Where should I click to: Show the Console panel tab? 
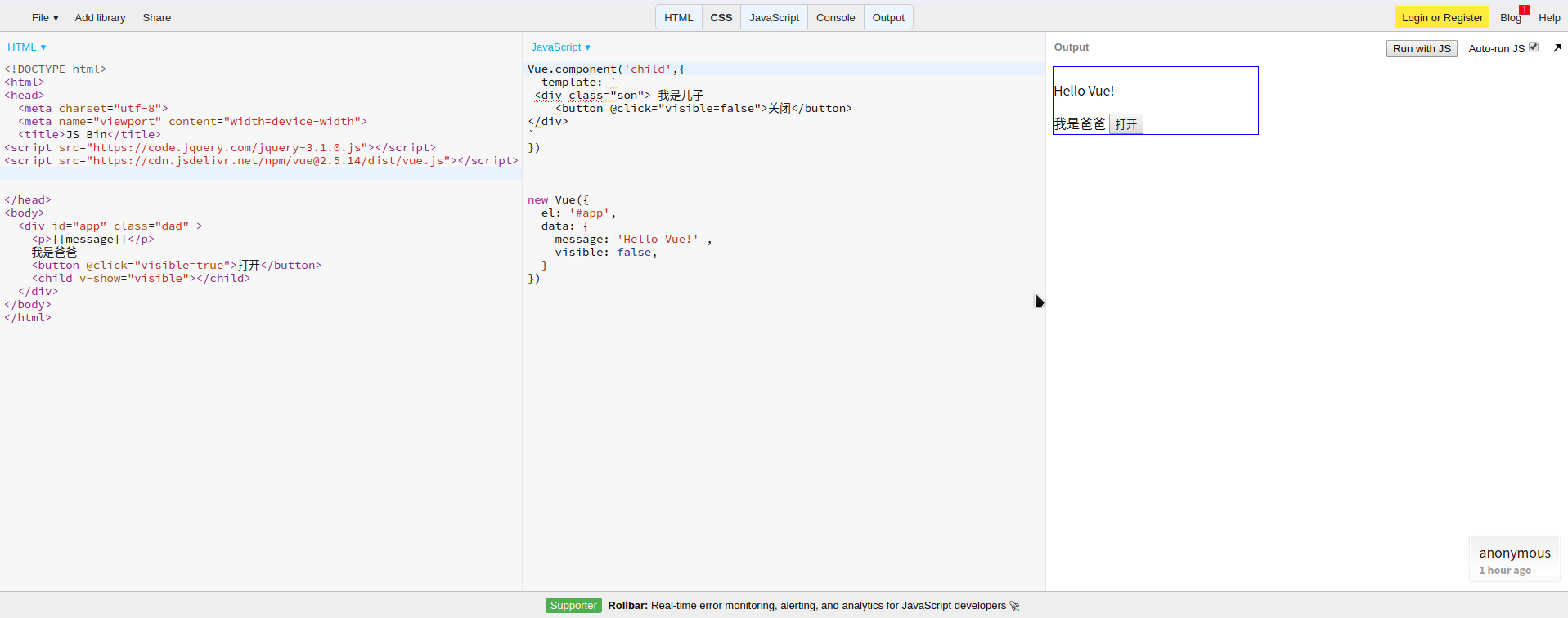pos(835,17)
